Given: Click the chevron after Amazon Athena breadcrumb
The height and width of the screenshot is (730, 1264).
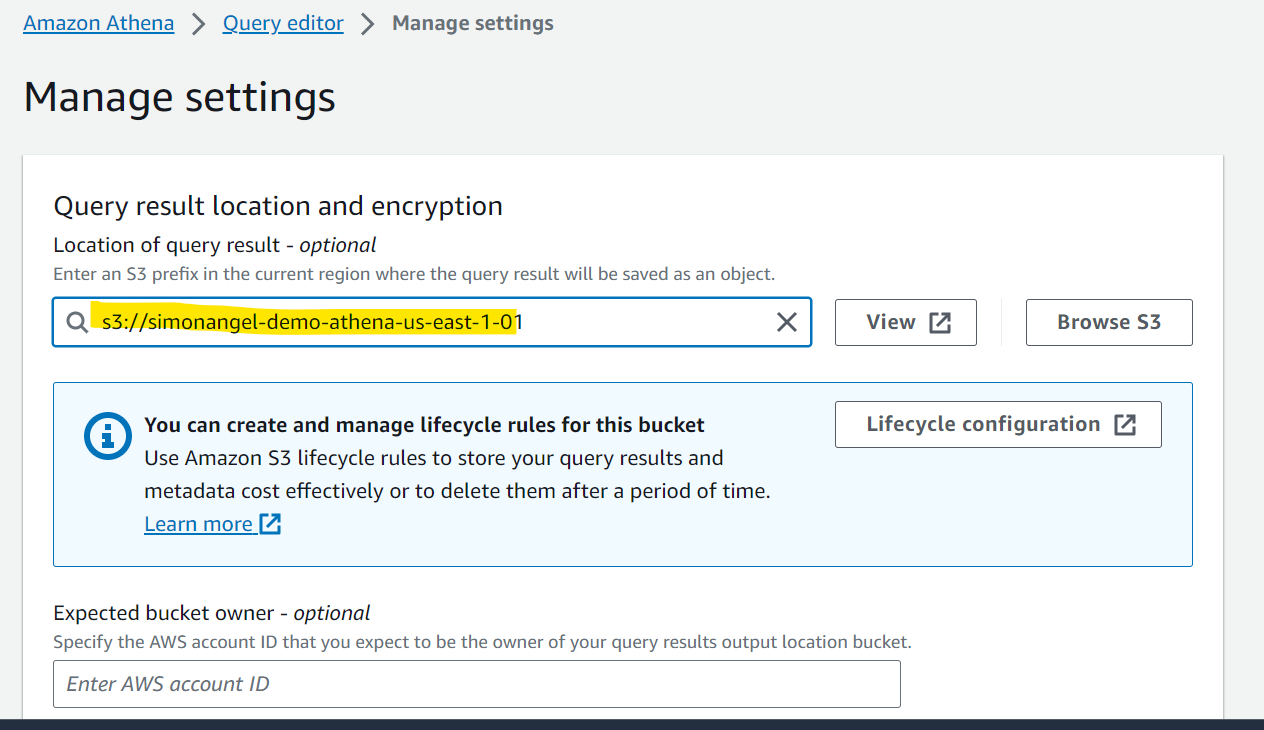Looking at the screenshot, I should (x=198, y=24).
